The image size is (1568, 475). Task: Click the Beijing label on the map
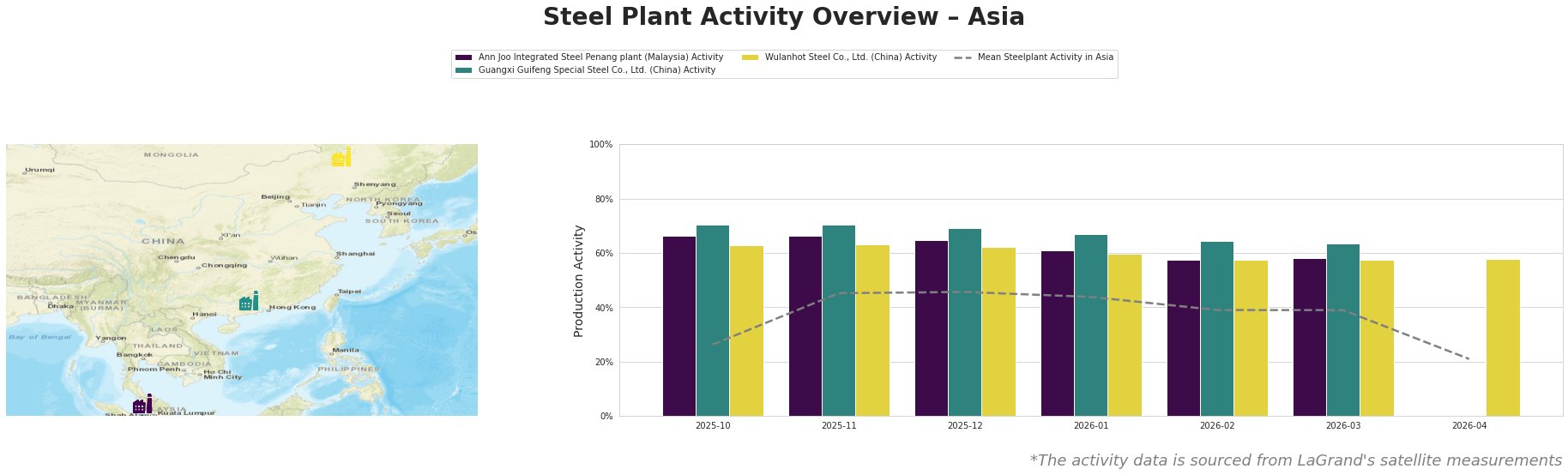tap(275, 197)
